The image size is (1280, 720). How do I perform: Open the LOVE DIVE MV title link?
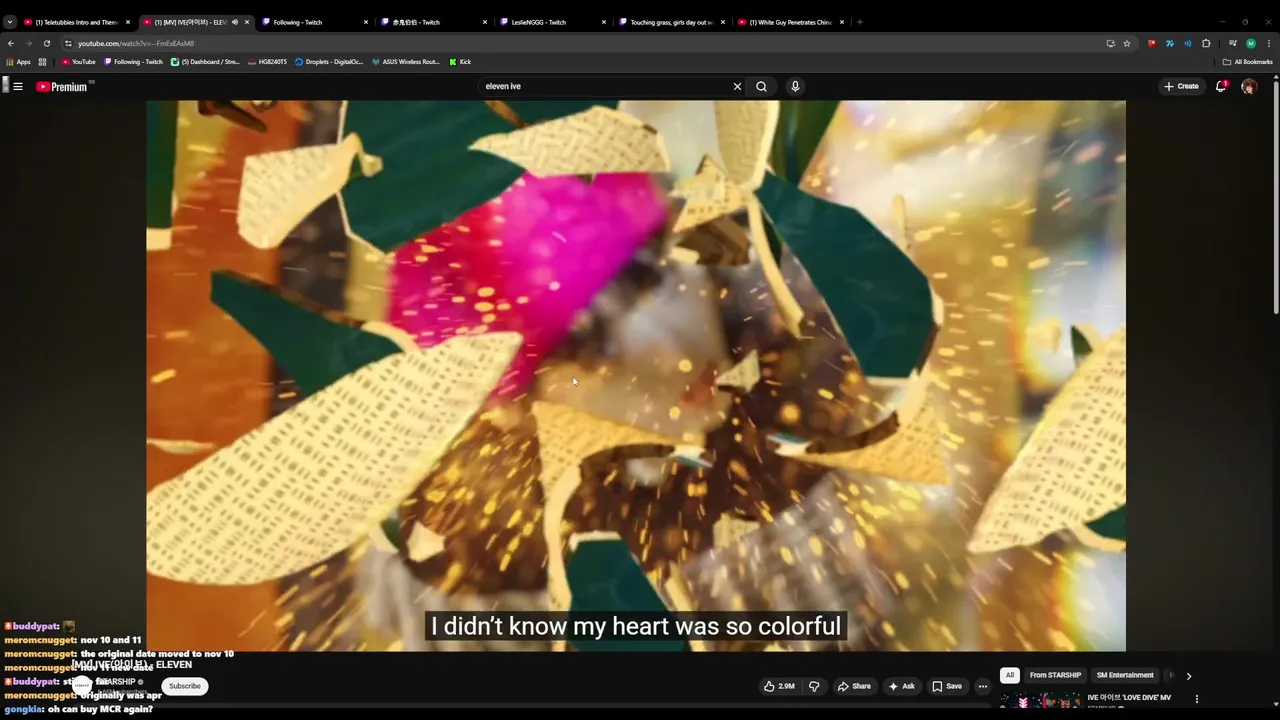(x=1129, y=697)
